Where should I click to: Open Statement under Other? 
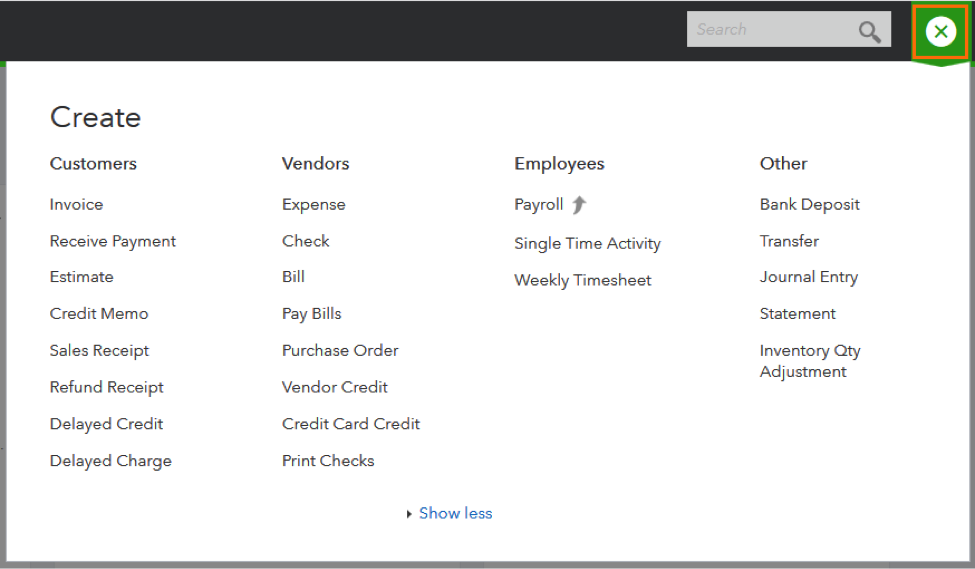click(x=798, y=313)
